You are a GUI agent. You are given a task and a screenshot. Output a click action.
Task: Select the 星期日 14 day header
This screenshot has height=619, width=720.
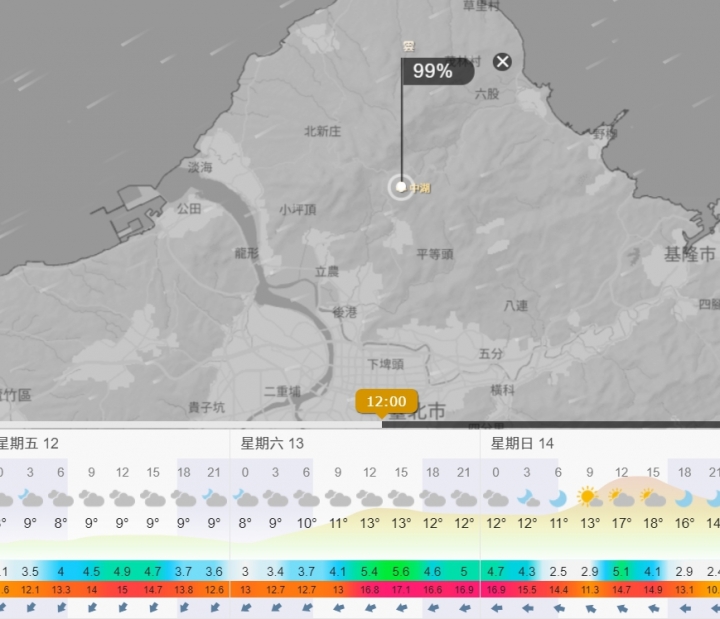522,444
